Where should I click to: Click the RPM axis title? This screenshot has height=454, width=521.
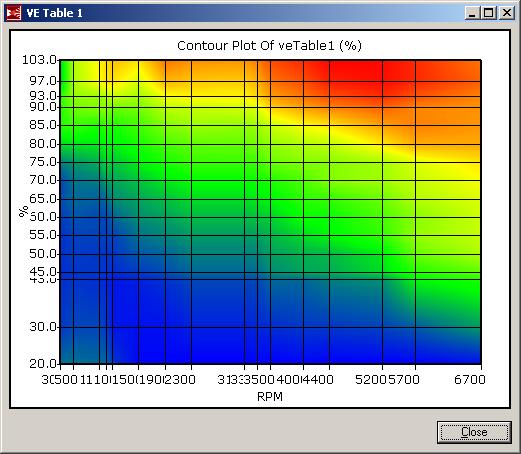270,397
